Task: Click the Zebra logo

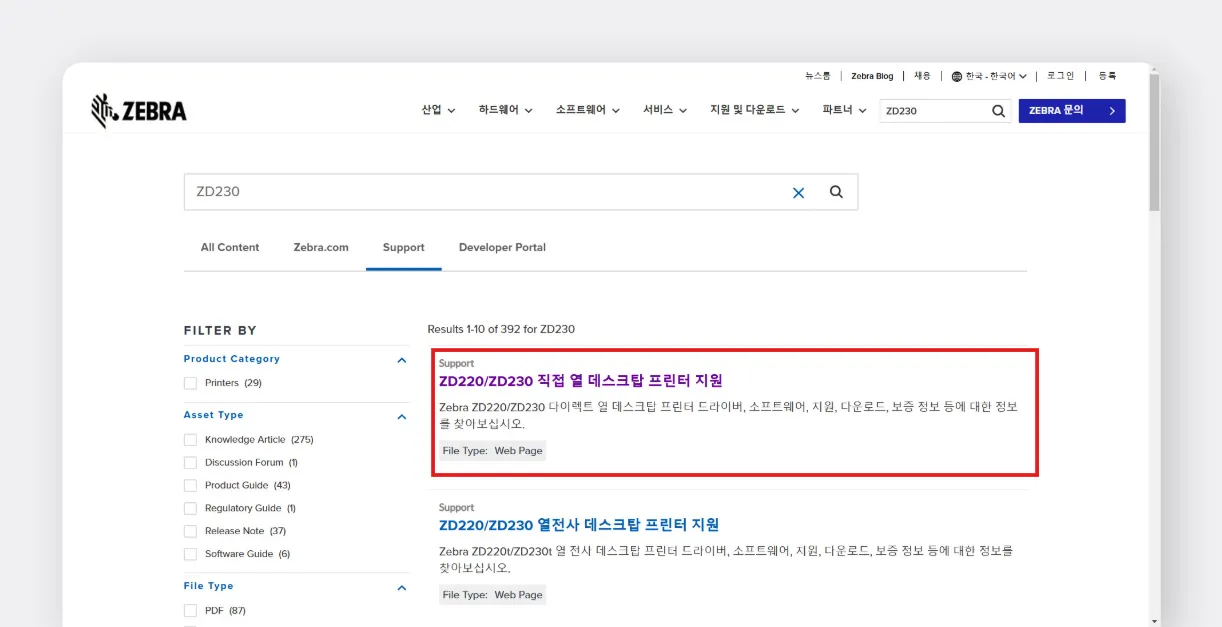Action: 138,111
